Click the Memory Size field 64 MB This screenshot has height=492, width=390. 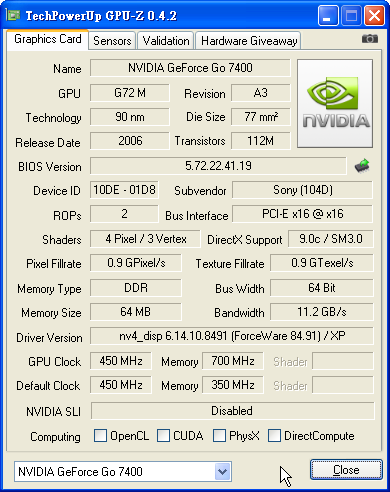click(136, 312)
